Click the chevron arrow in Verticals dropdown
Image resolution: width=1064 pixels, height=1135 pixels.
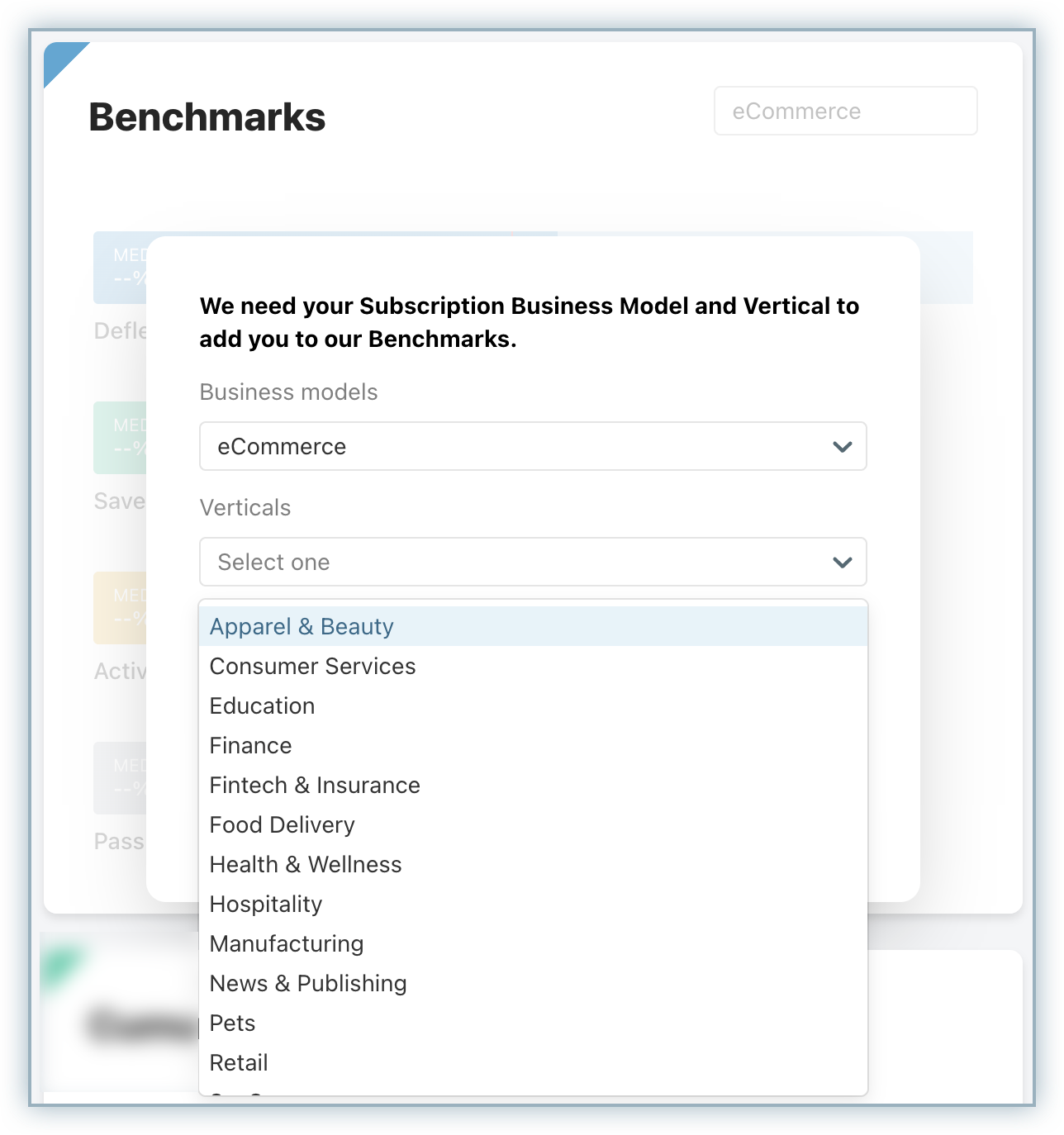(842, 563)
